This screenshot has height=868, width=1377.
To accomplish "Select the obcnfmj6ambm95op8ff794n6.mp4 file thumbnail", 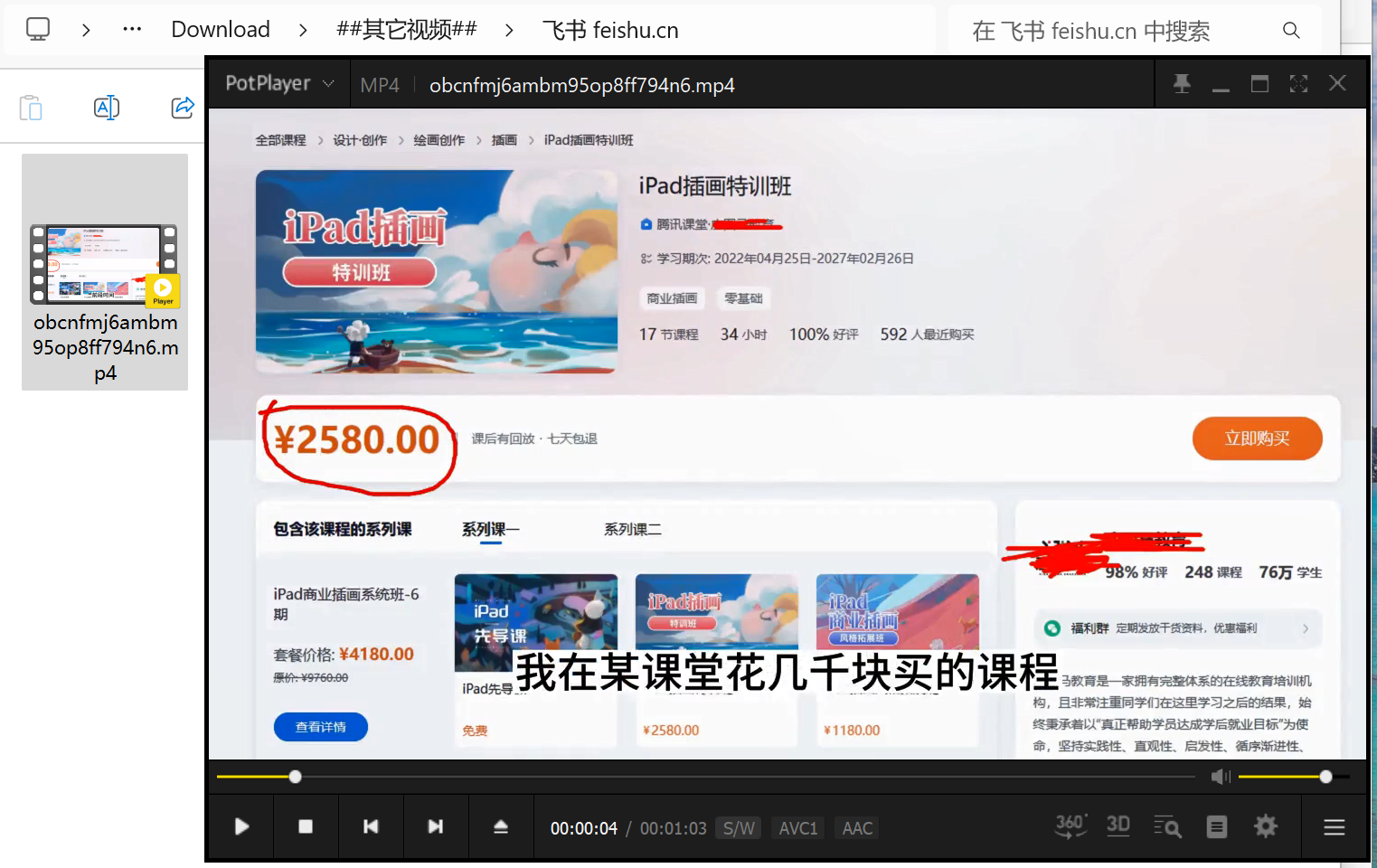I will pos(105,272).
